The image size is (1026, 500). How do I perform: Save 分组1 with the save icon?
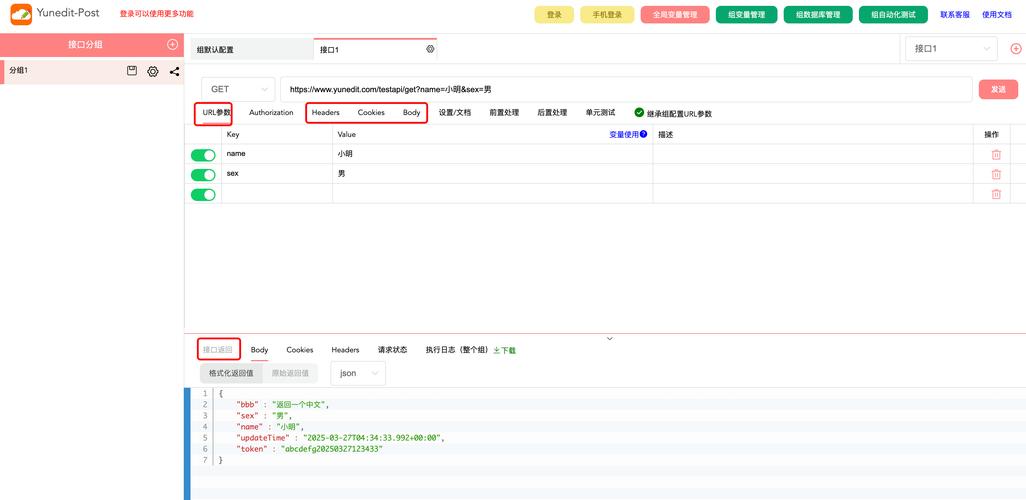pyautogui.click(x=132, y=71)
